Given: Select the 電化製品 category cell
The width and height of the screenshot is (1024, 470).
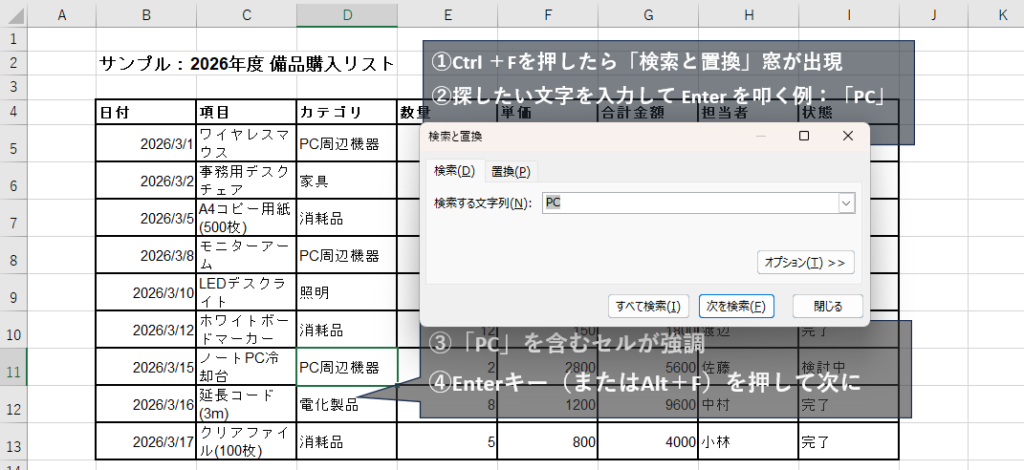Looking at the screenshot, I should point(346,405).
